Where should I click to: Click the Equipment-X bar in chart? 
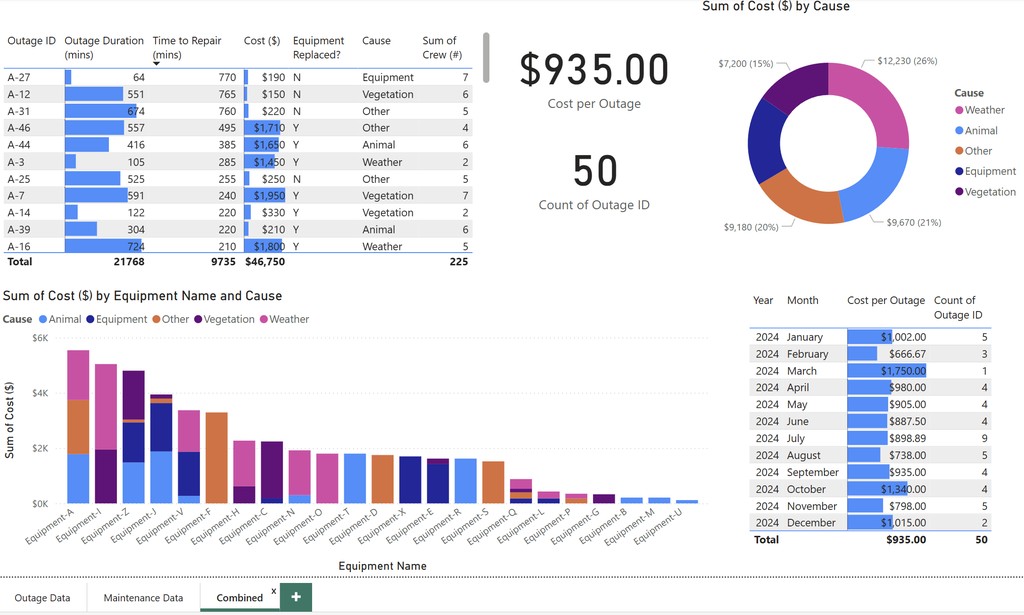410,480
